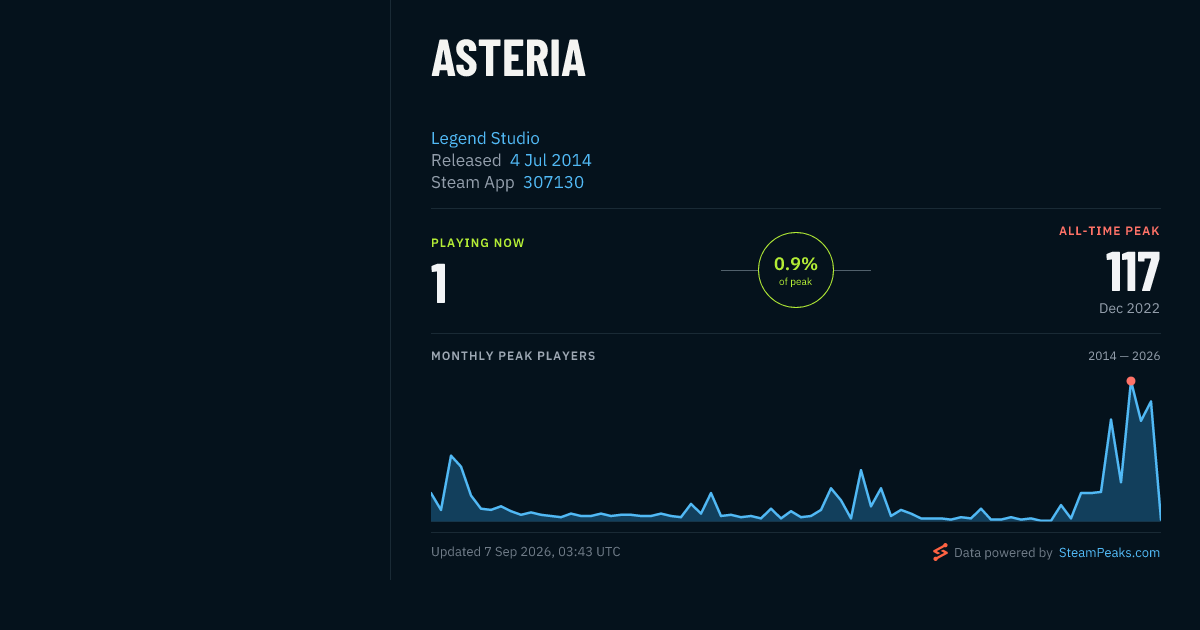Click the 2014 — 2026 range label
Screen dimensions: 1200x630
point(1124,356)
